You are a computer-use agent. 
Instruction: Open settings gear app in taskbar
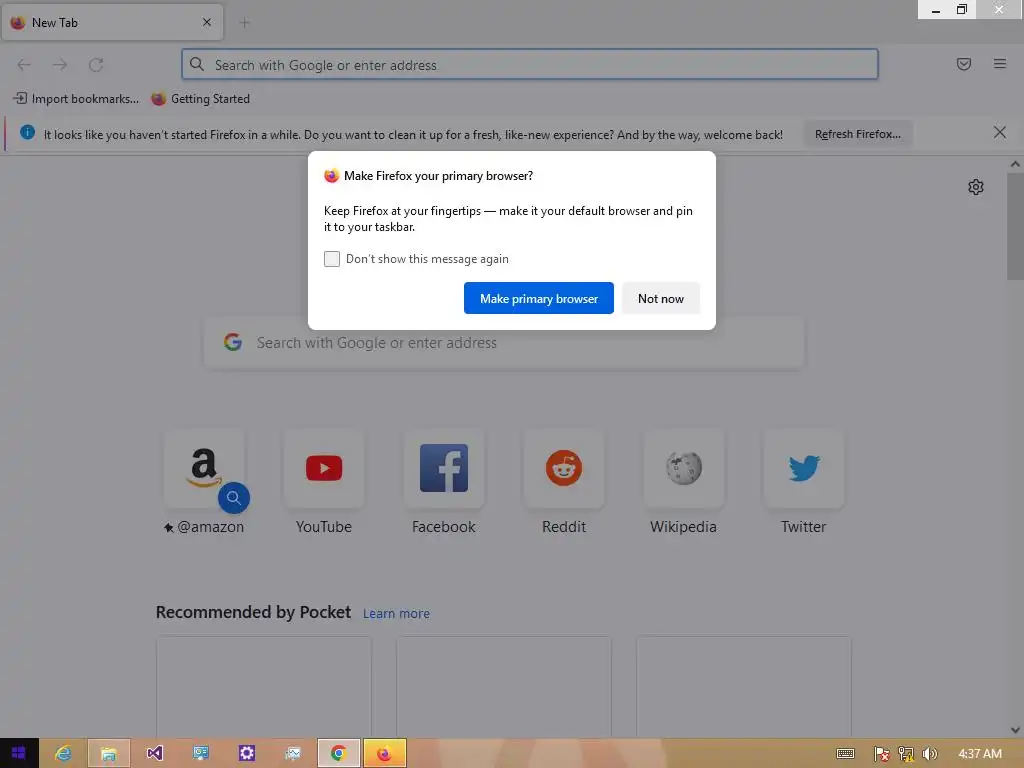pyautogui.click(x=247, y=753)
